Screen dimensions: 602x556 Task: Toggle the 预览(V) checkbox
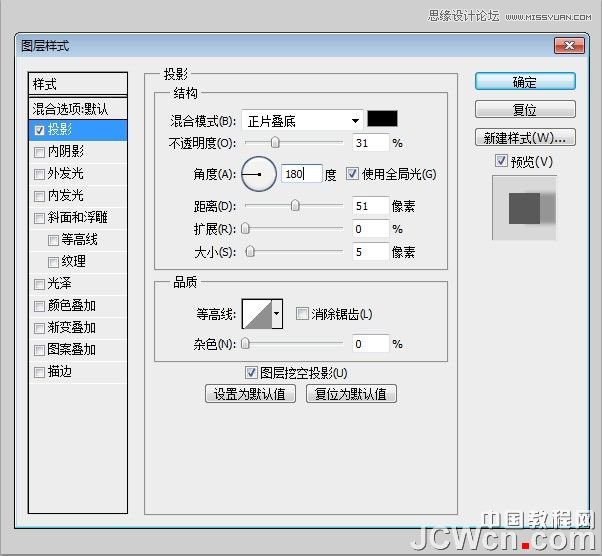click(501, 161)
